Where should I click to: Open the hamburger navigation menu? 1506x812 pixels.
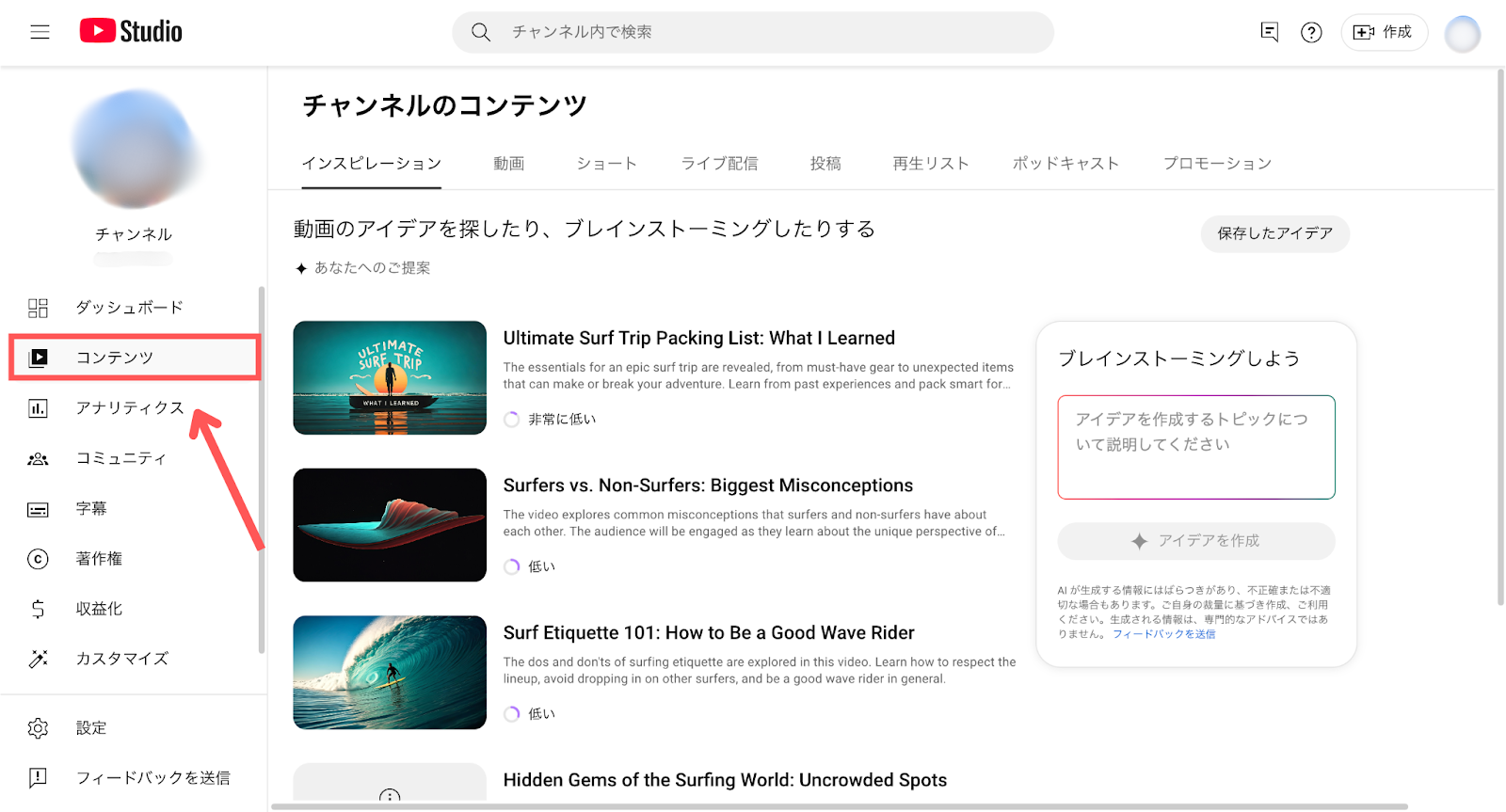tap(40, 32)
